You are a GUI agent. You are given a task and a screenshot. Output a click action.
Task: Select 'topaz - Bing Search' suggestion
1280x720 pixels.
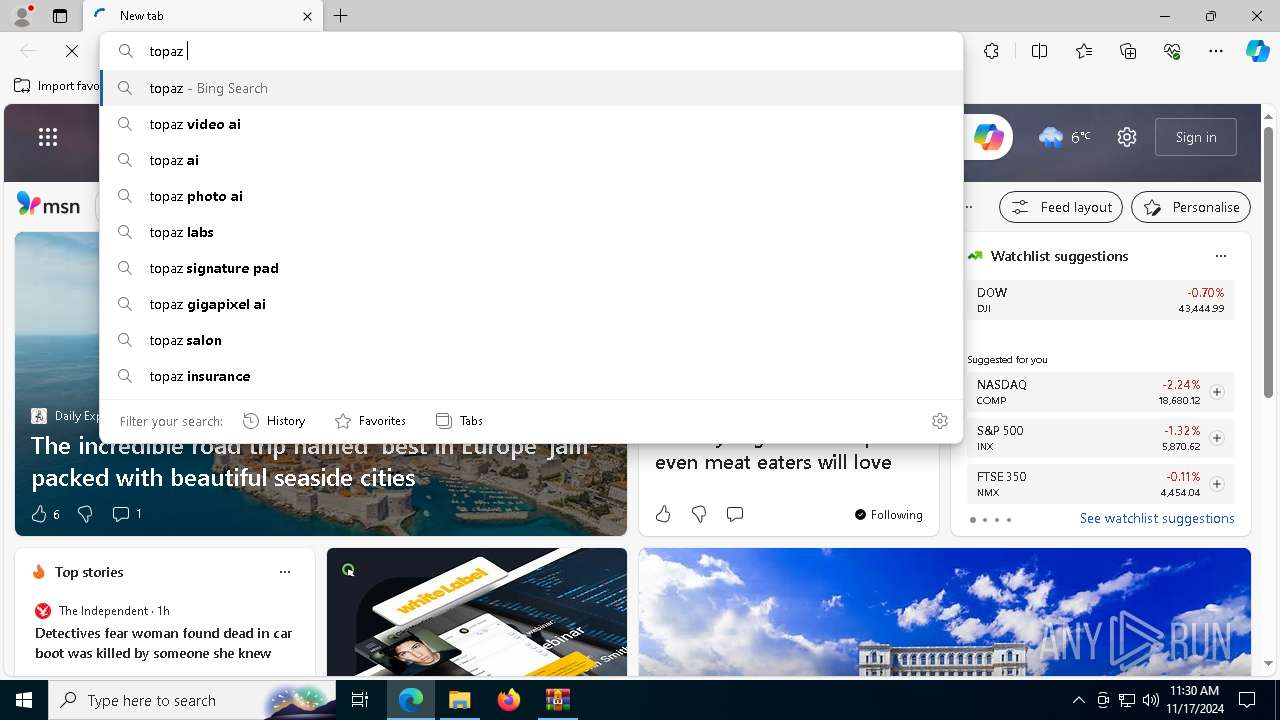[x=531, y=88]
